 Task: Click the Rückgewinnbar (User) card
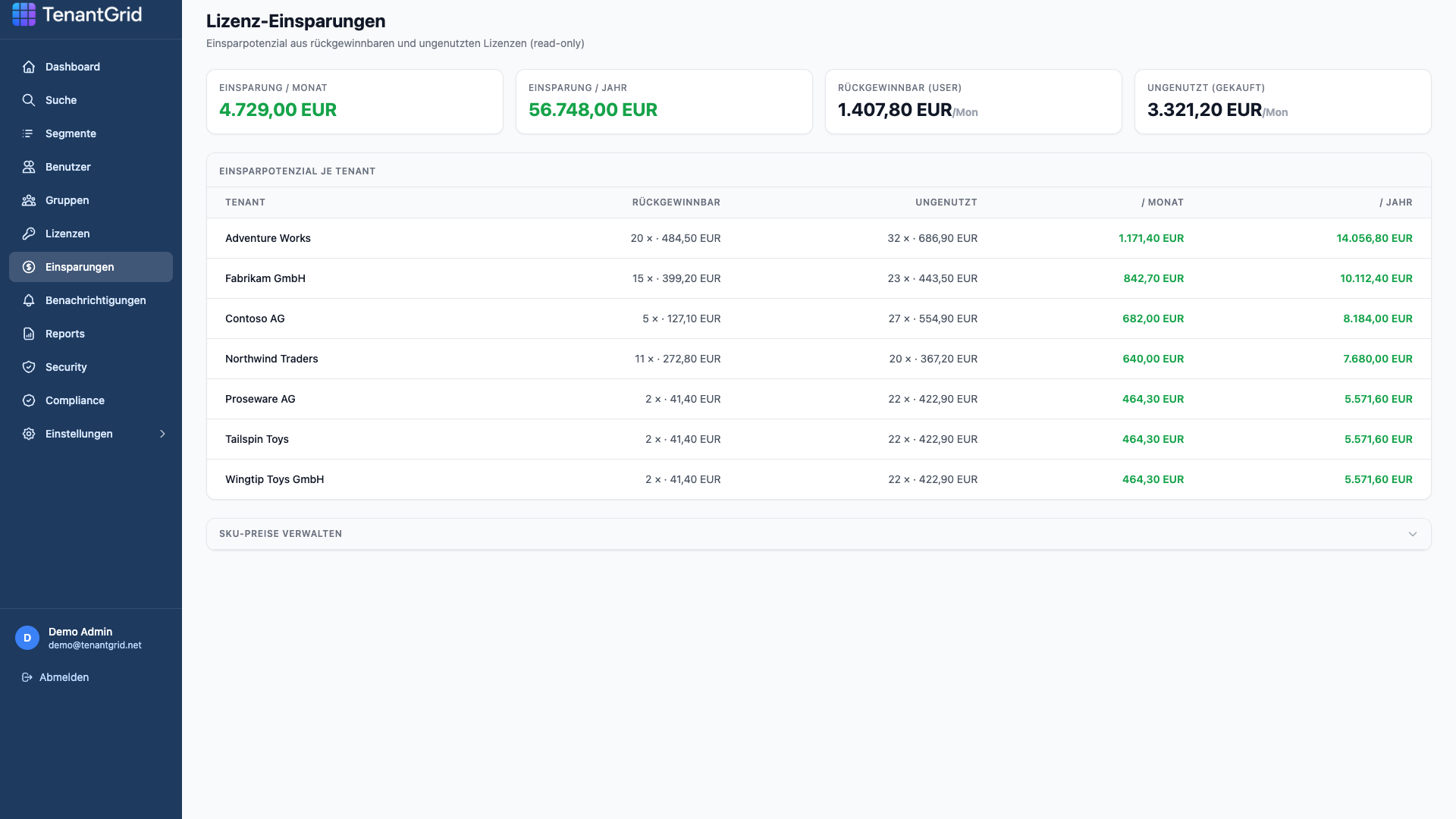[x=974, y=102]
